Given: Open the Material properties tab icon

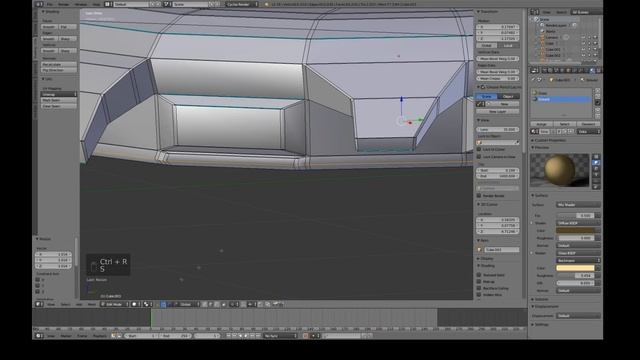Looking at the screenshot, I should coord(592,71).
